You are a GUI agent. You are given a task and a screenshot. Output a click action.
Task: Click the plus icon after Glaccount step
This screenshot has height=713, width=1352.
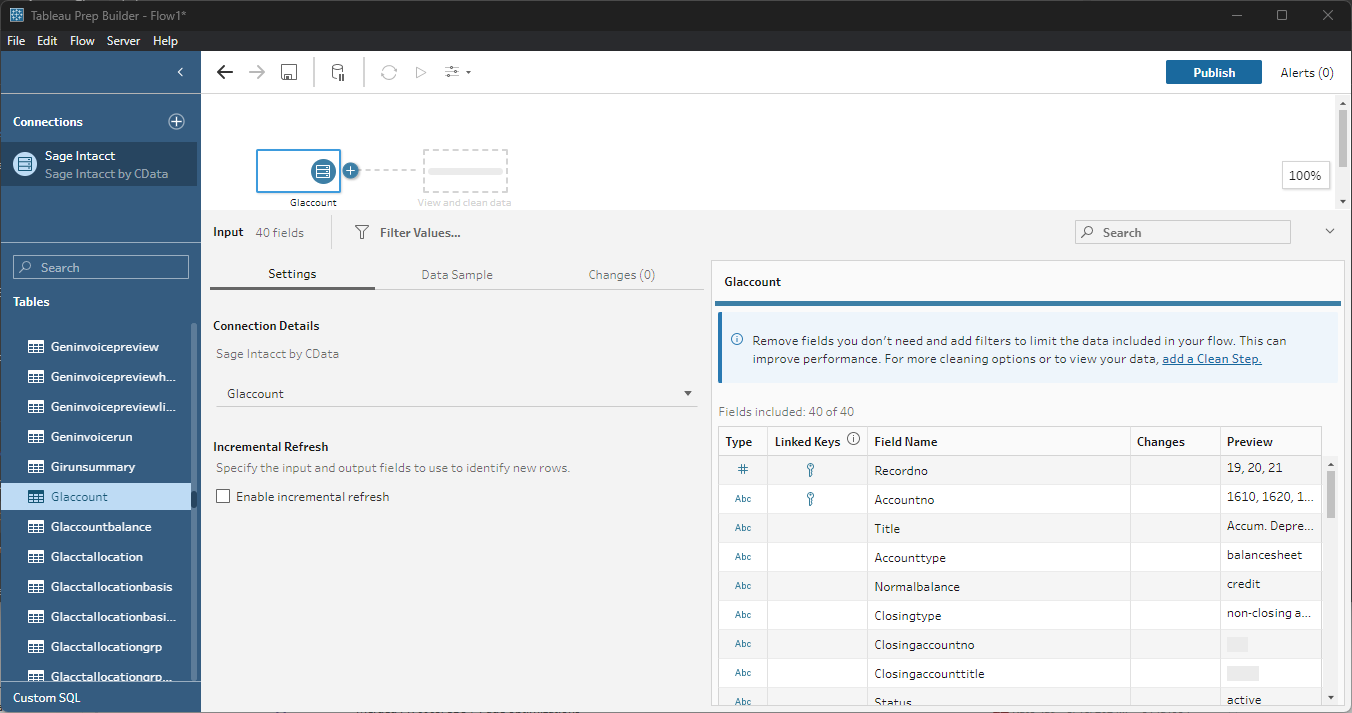coord(350,170)
